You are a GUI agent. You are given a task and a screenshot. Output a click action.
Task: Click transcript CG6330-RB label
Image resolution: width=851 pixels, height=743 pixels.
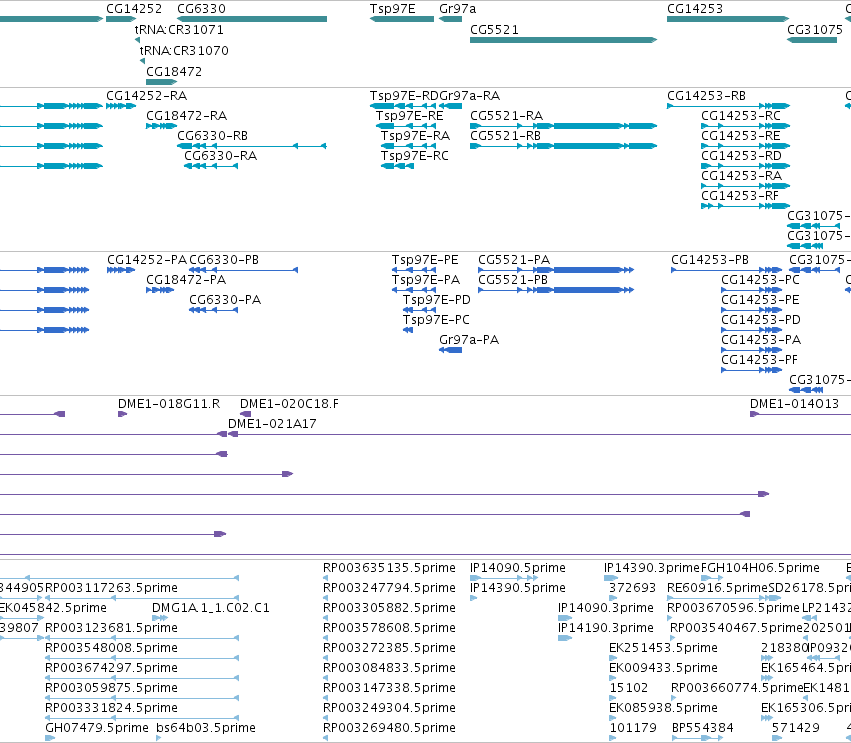pyautogui.click(x=213, y=136)
